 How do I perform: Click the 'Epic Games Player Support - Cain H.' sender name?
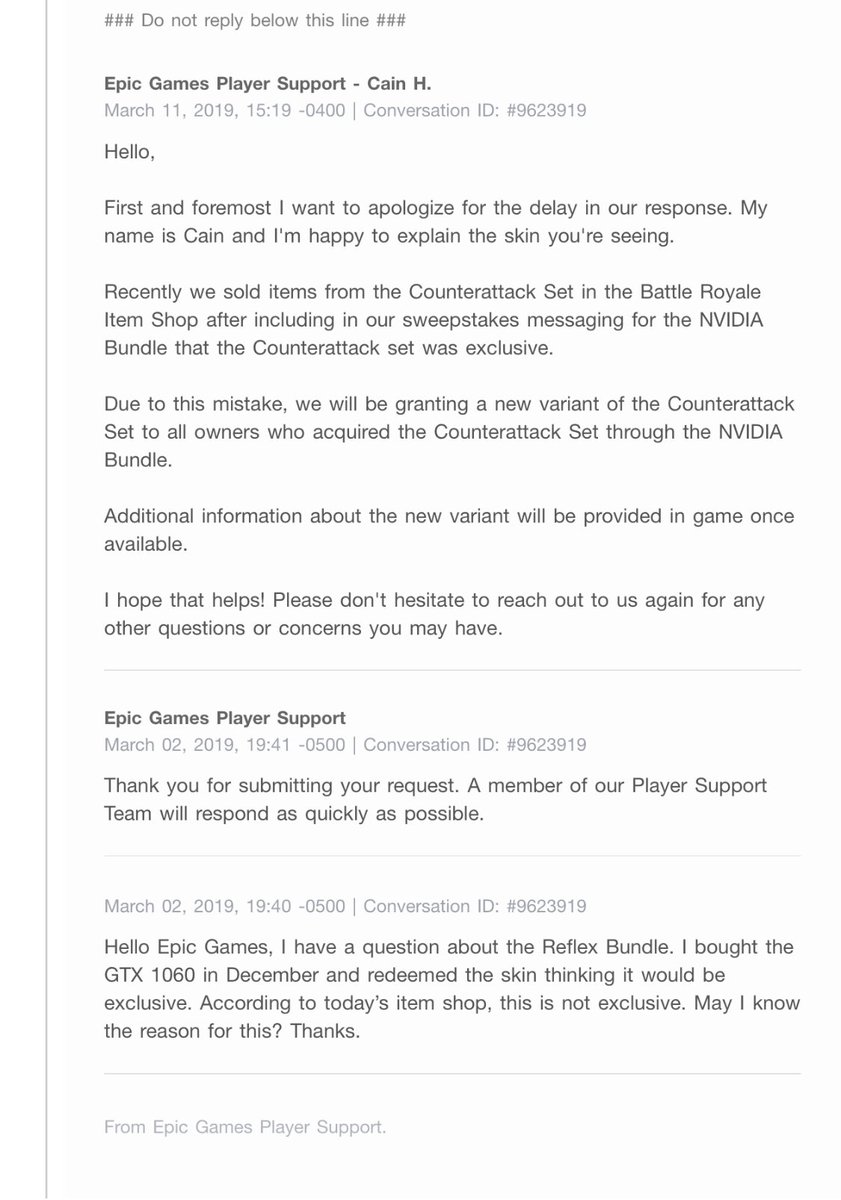pyautogui.click(x=268, y=85)
